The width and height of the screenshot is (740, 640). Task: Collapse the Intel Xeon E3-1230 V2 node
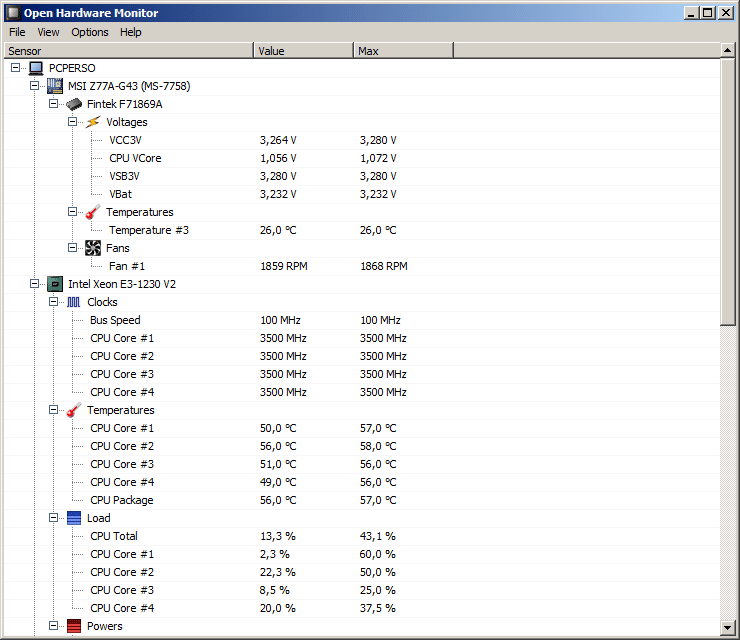pos(34,284)
